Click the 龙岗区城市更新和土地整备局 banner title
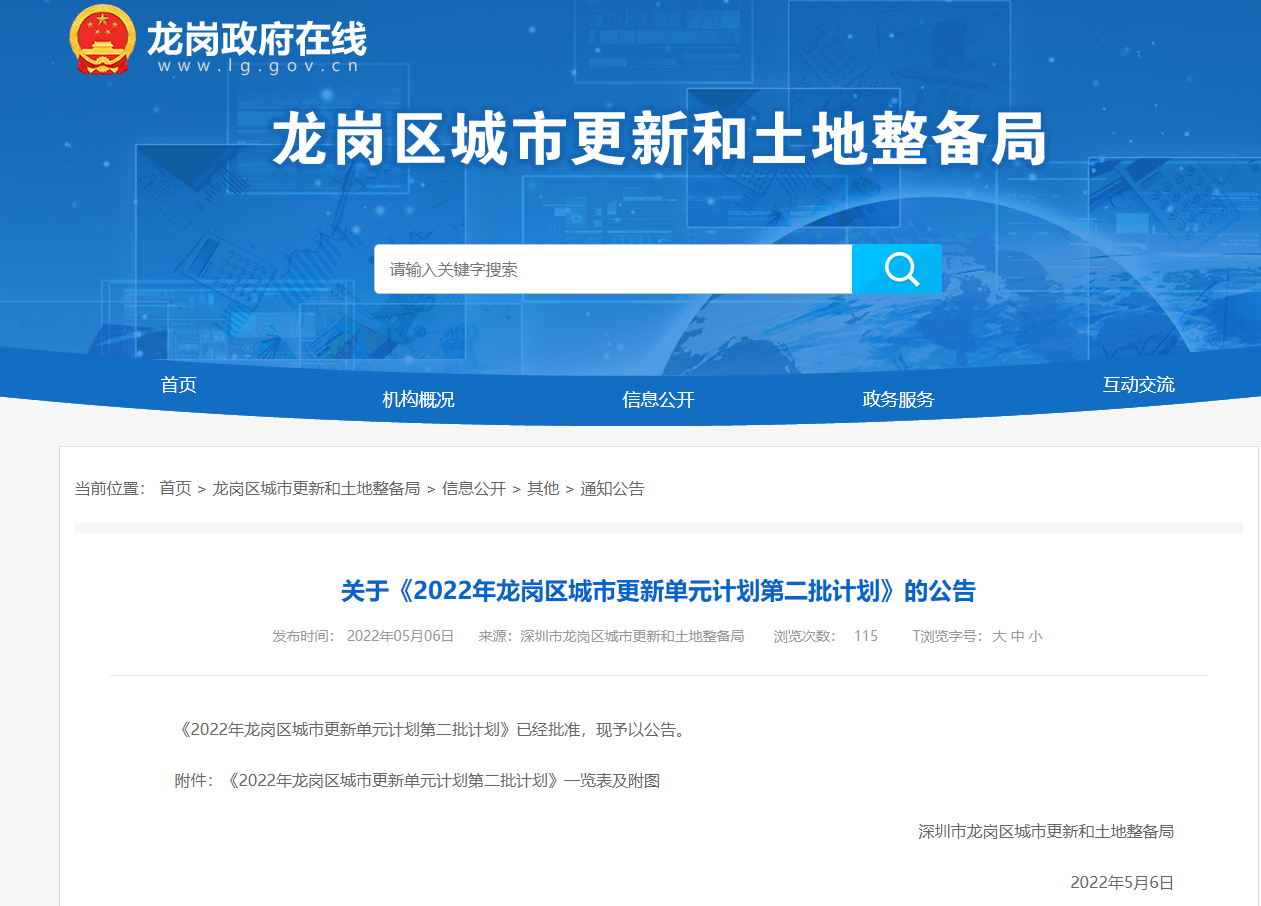Image resolution: width=1261 pixels, height=906 pixels. (659, 138)
